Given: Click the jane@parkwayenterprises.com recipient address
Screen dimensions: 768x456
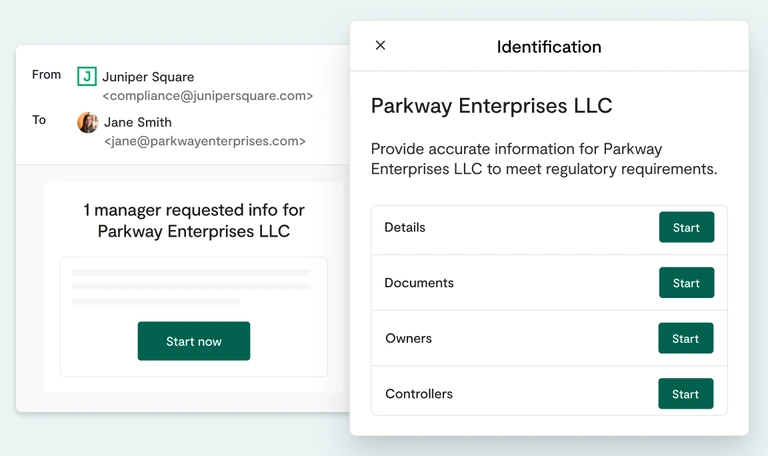Looking at the screenshot, I should pos(205,141).
